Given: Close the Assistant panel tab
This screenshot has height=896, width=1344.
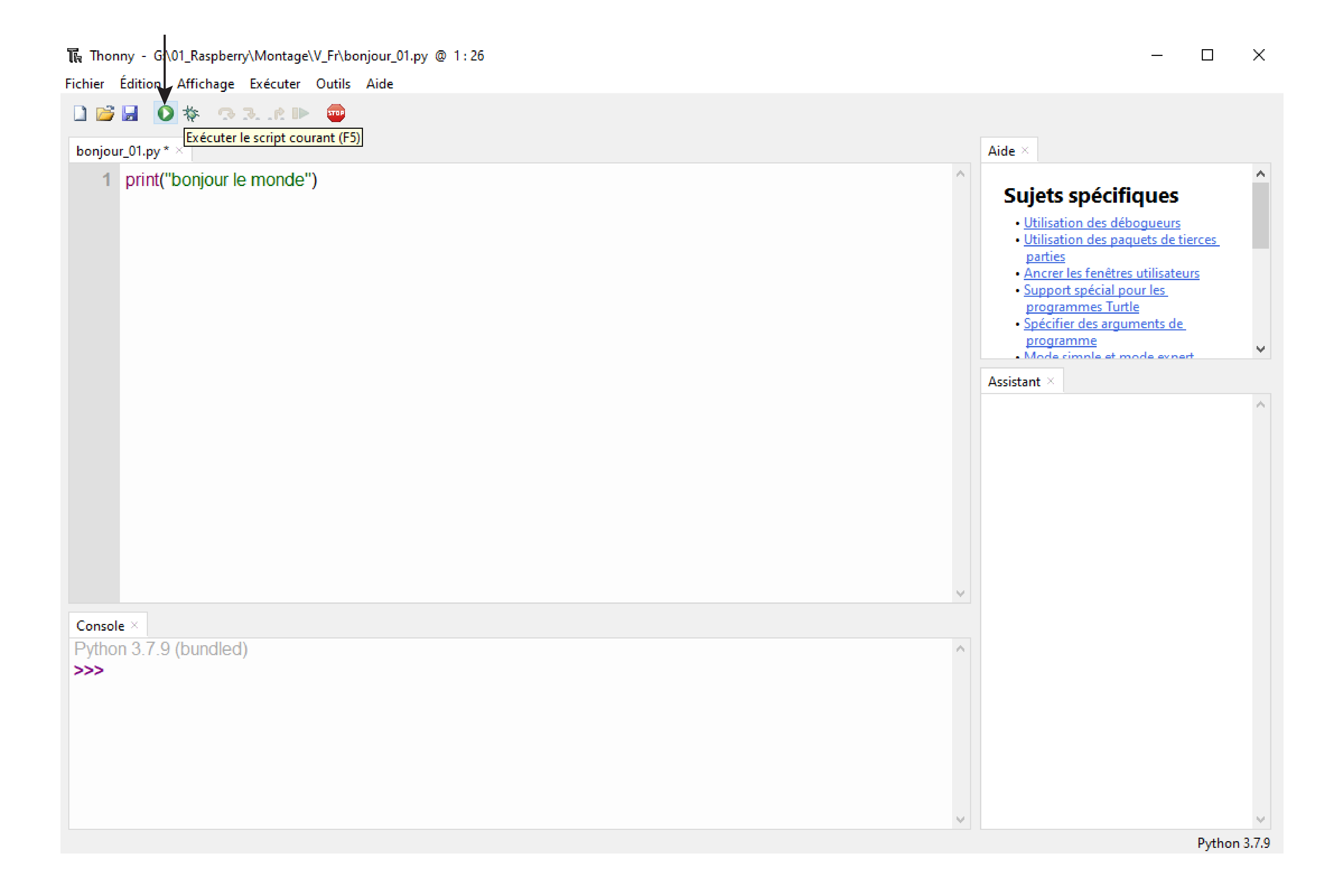Looking at the screenshot, I should click(1050, 381).
